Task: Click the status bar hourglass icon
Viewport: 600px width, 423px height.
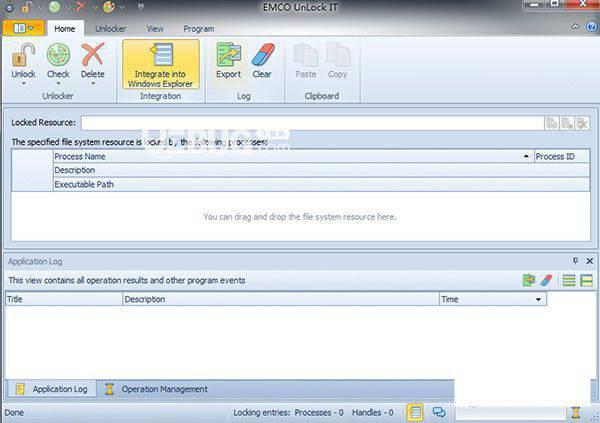Action: tap(576, 412)
